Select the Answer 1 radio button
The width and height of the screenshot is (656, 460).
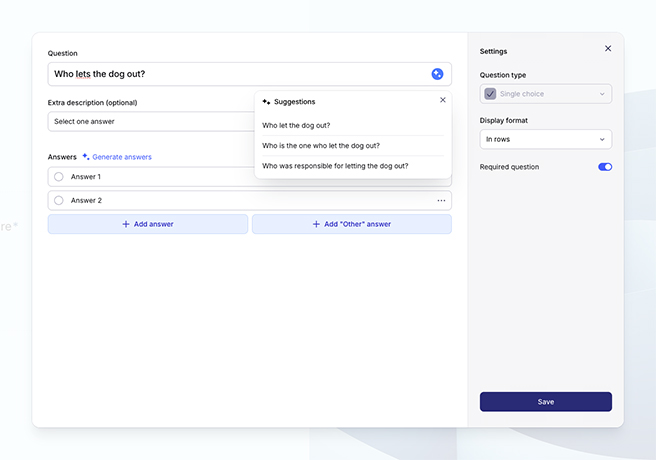[59, 177]
